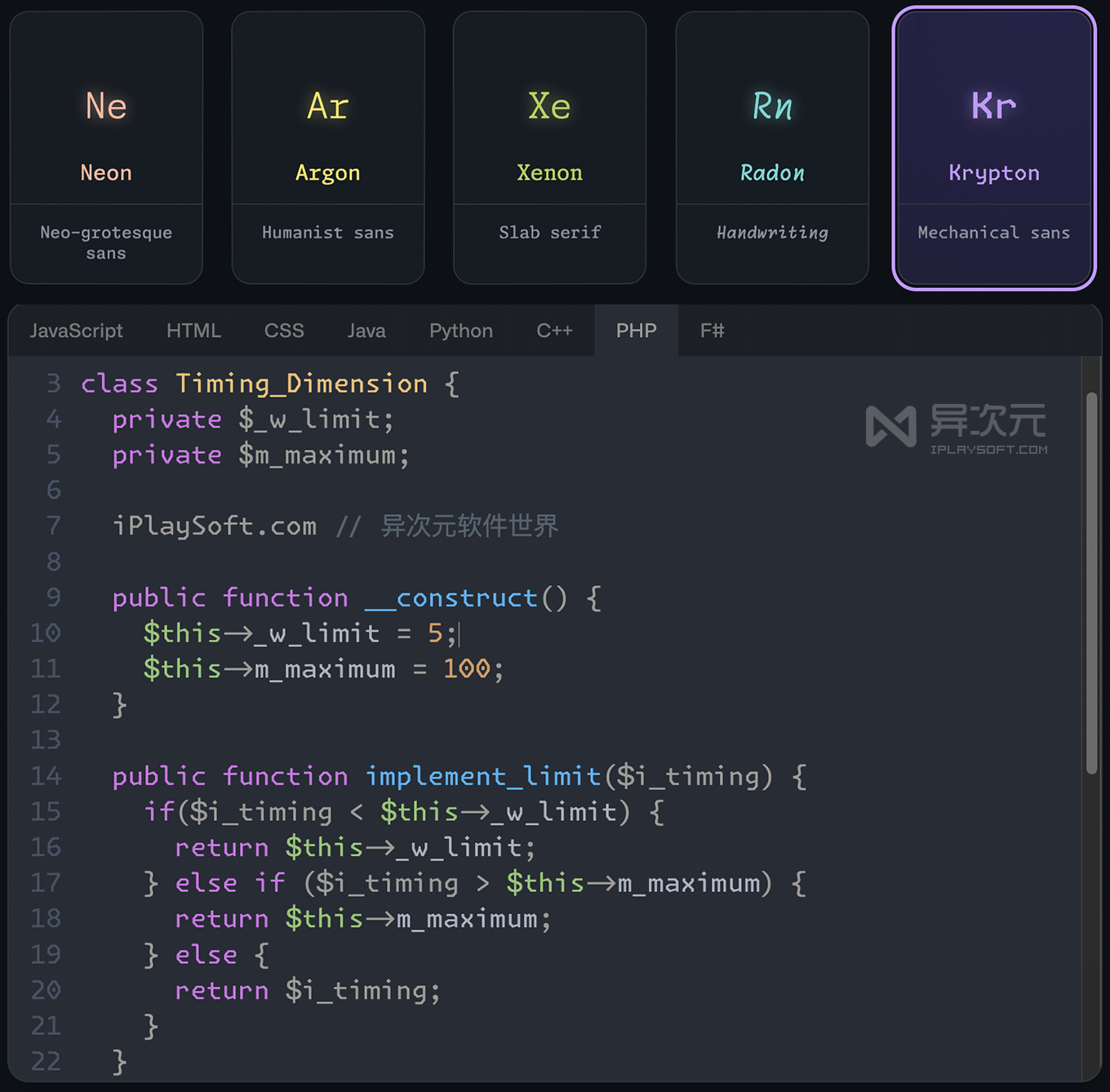The width and height of the screenshot is (1110, 1092).
Task: Select the Radon font card
Action: 771,147
